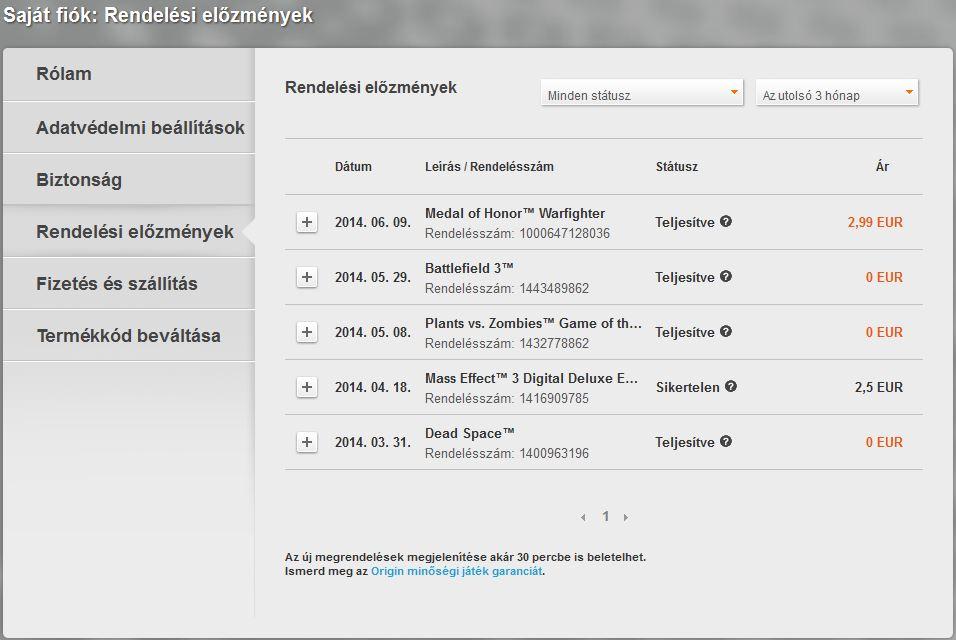Click the 2,99 EUR price
The image size is (956, 640).
875,222
